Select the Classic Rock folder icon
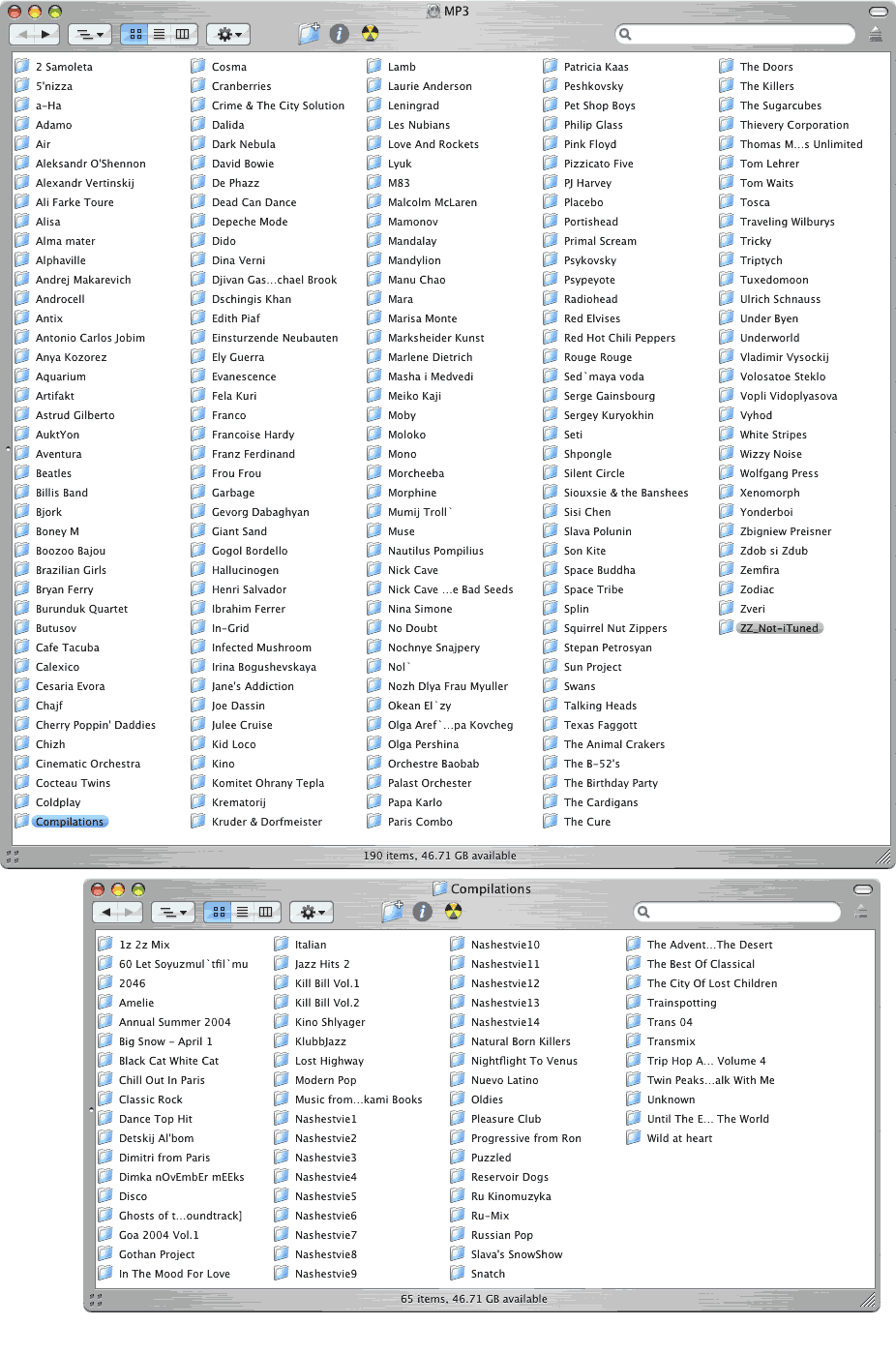This screenshot has height=1355, width=896. click(x=105, y=1099)
